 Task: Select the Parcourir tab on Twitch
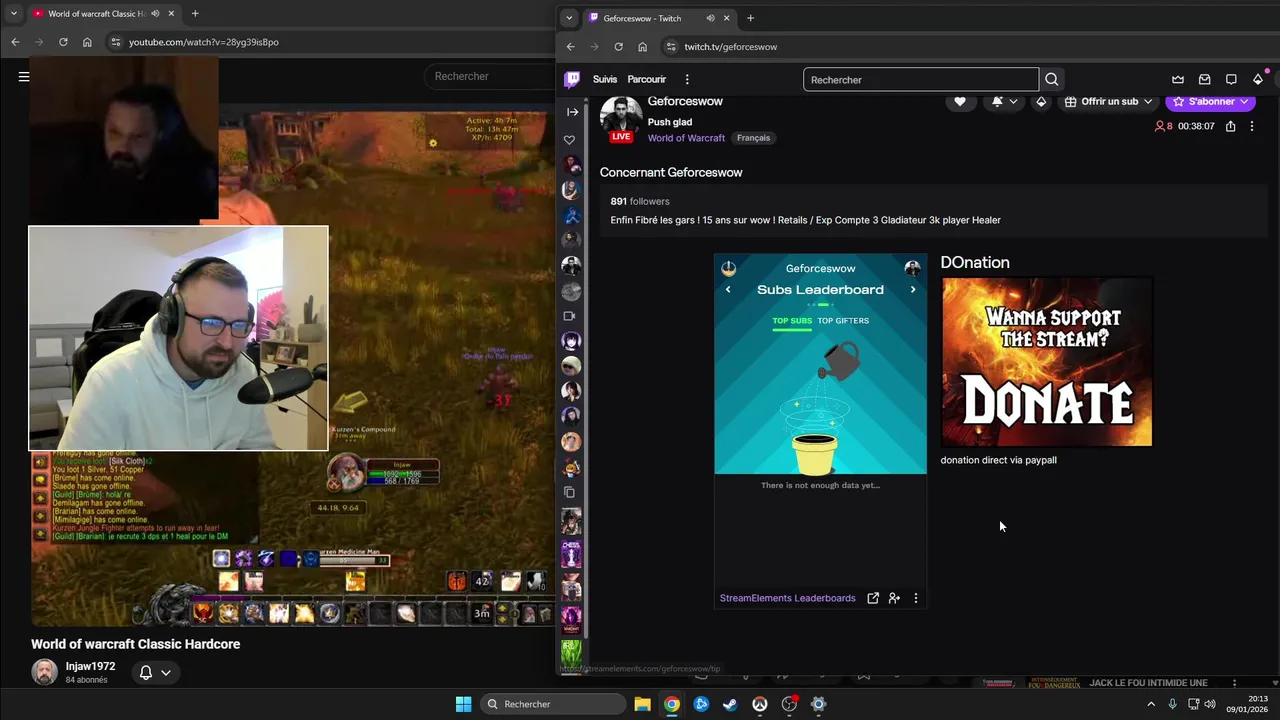tap(647, 79)
